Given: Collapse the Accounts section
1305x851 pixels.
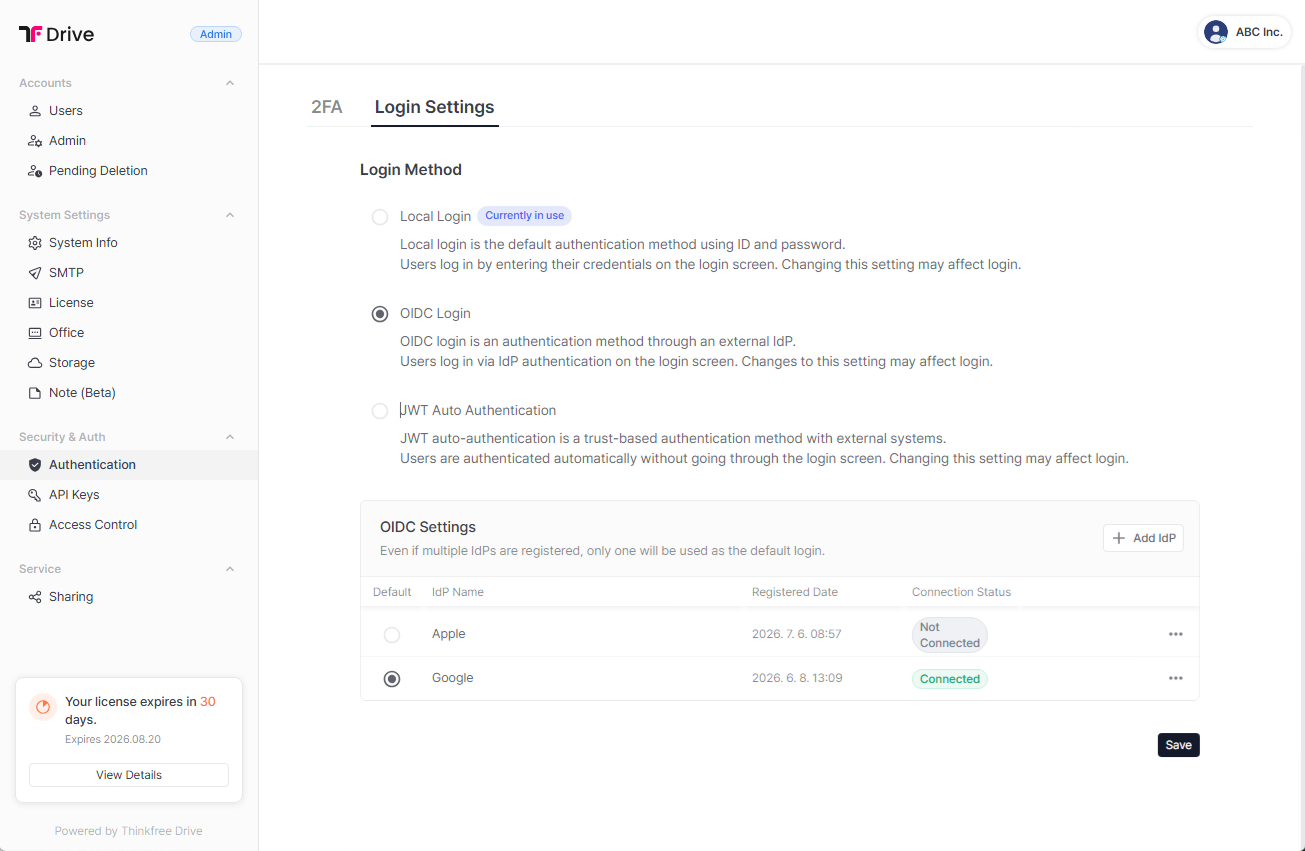Looking at the screenshot, I should tap(230, 83).
